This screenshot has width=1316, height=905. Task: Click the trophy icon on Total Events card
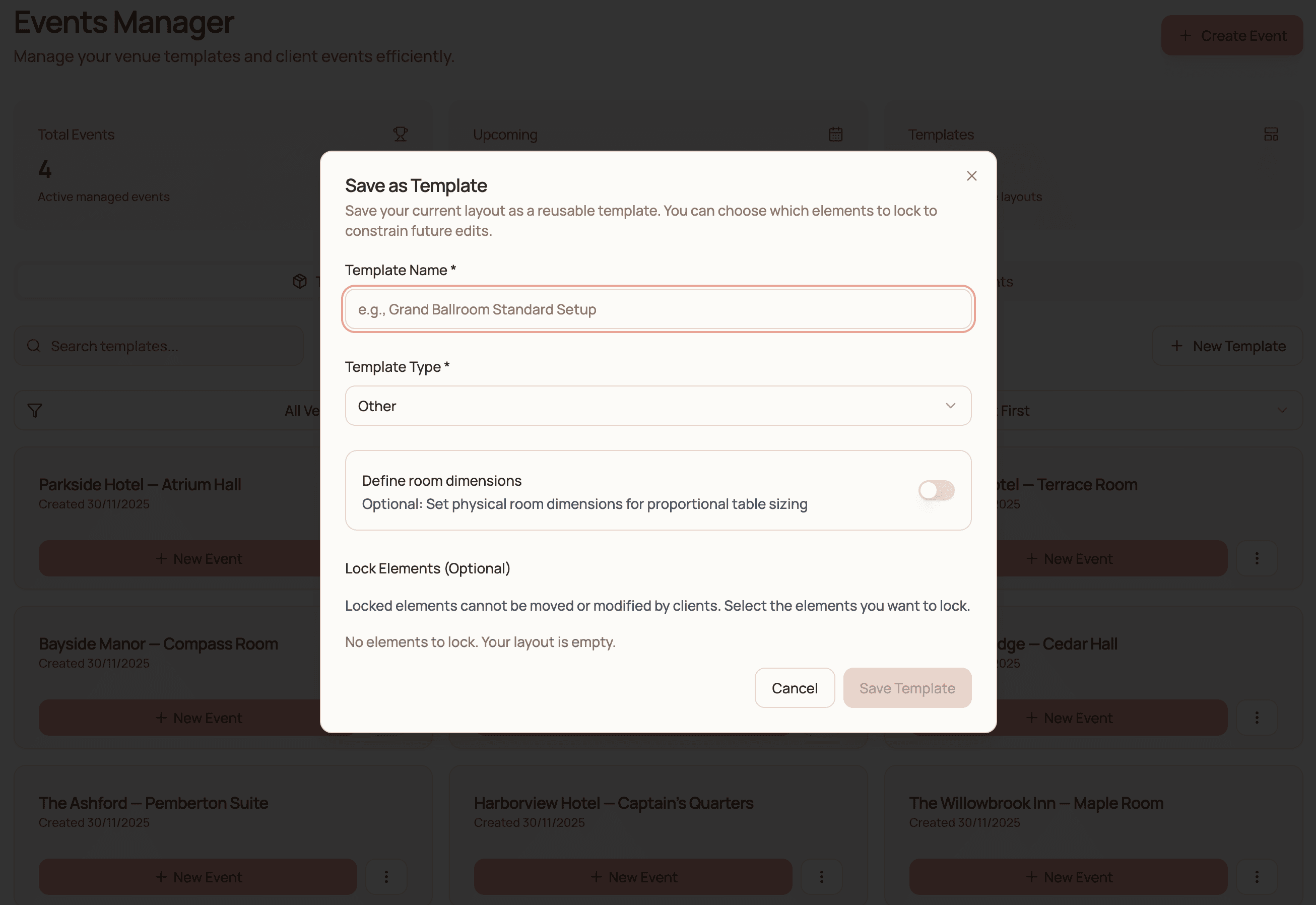pos(401,134)
